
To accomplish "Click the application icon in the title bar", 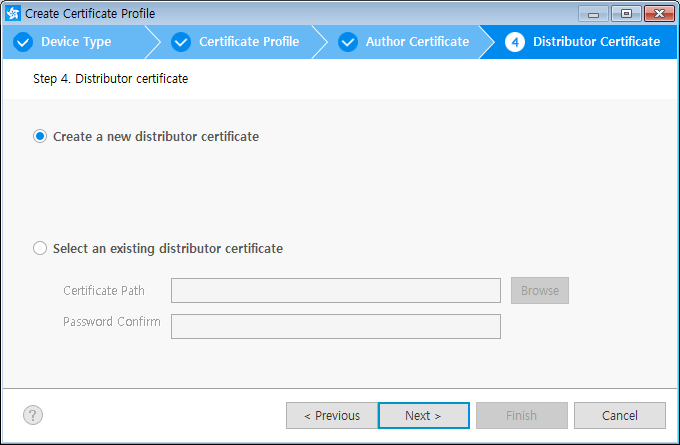I will tap(13, 13).
